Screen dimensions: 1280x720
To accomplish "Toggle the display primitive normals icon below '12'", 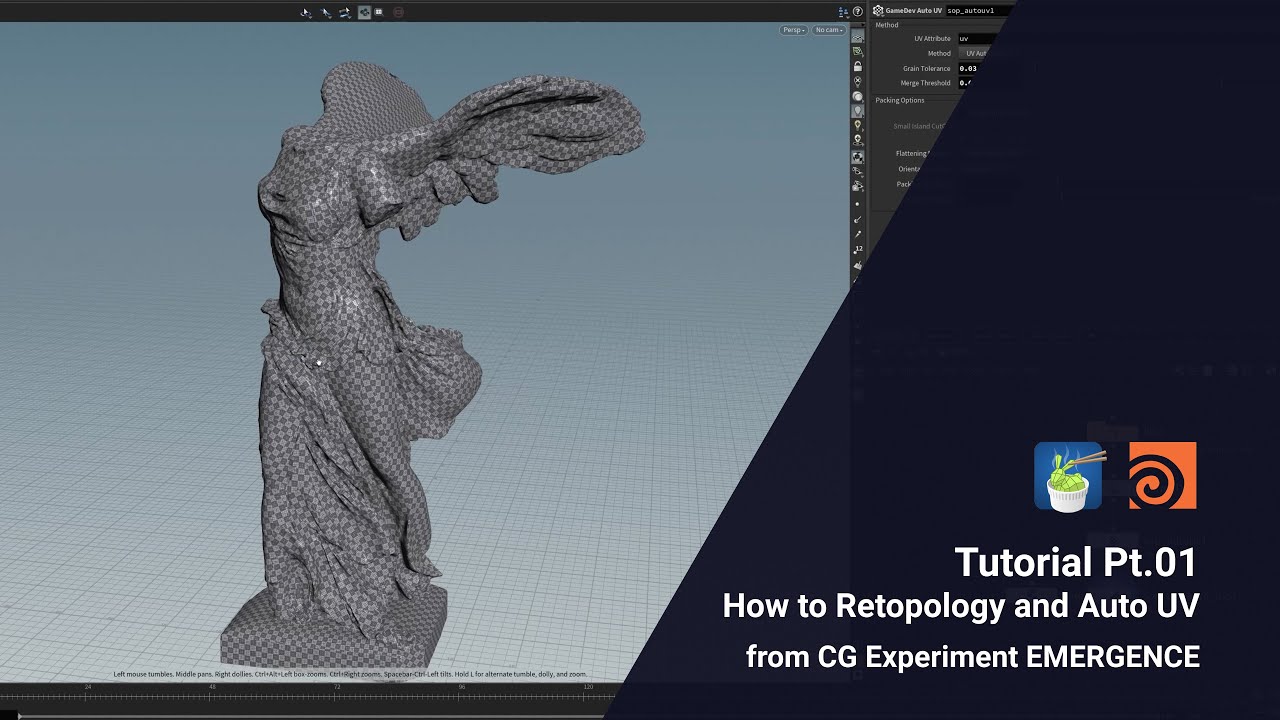I will pyautogui.click(x=858, y=266).
